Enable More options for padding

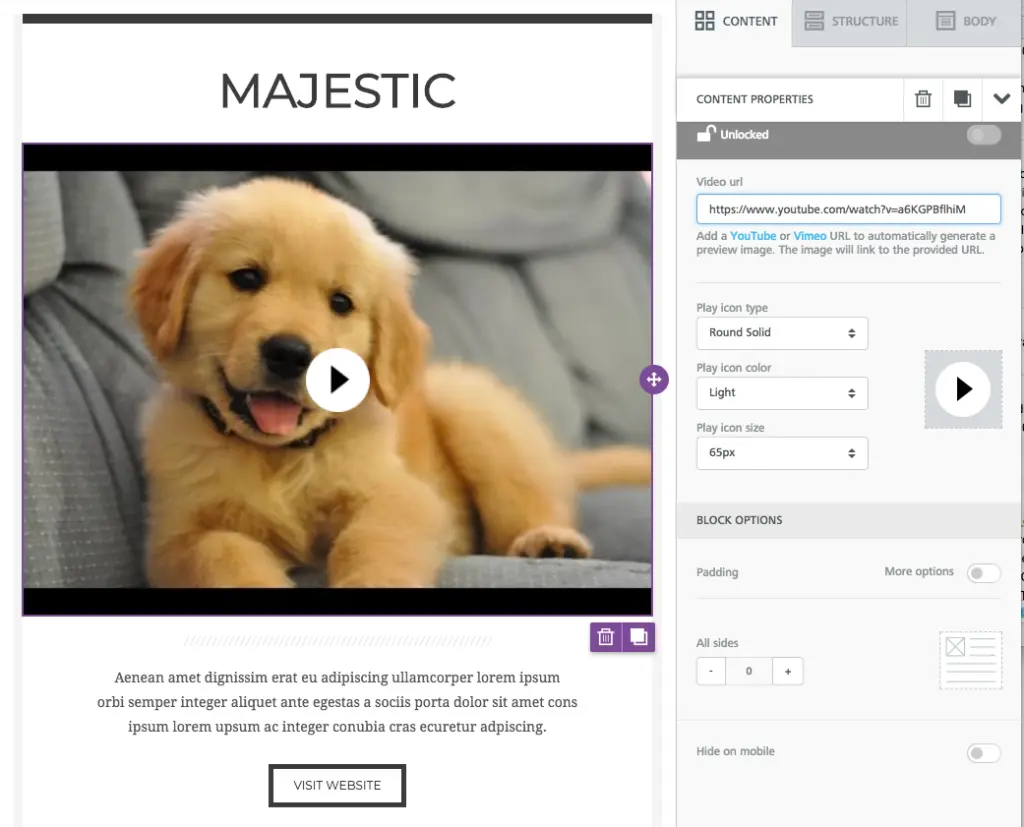(983, 572)
